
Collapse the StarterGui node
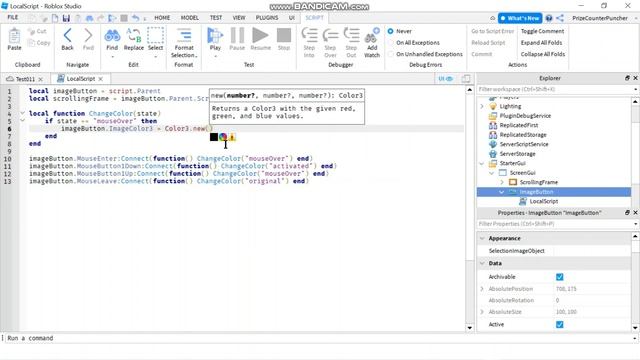482,163
